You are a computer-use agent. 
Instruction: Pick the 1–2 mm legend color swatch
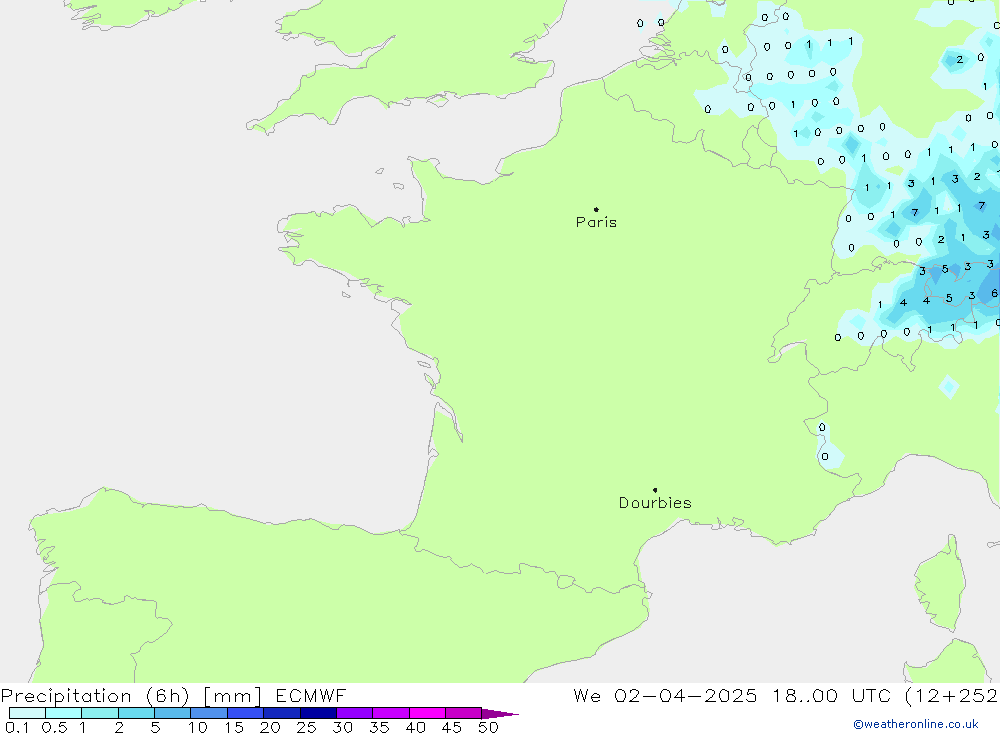click(100, 713)
